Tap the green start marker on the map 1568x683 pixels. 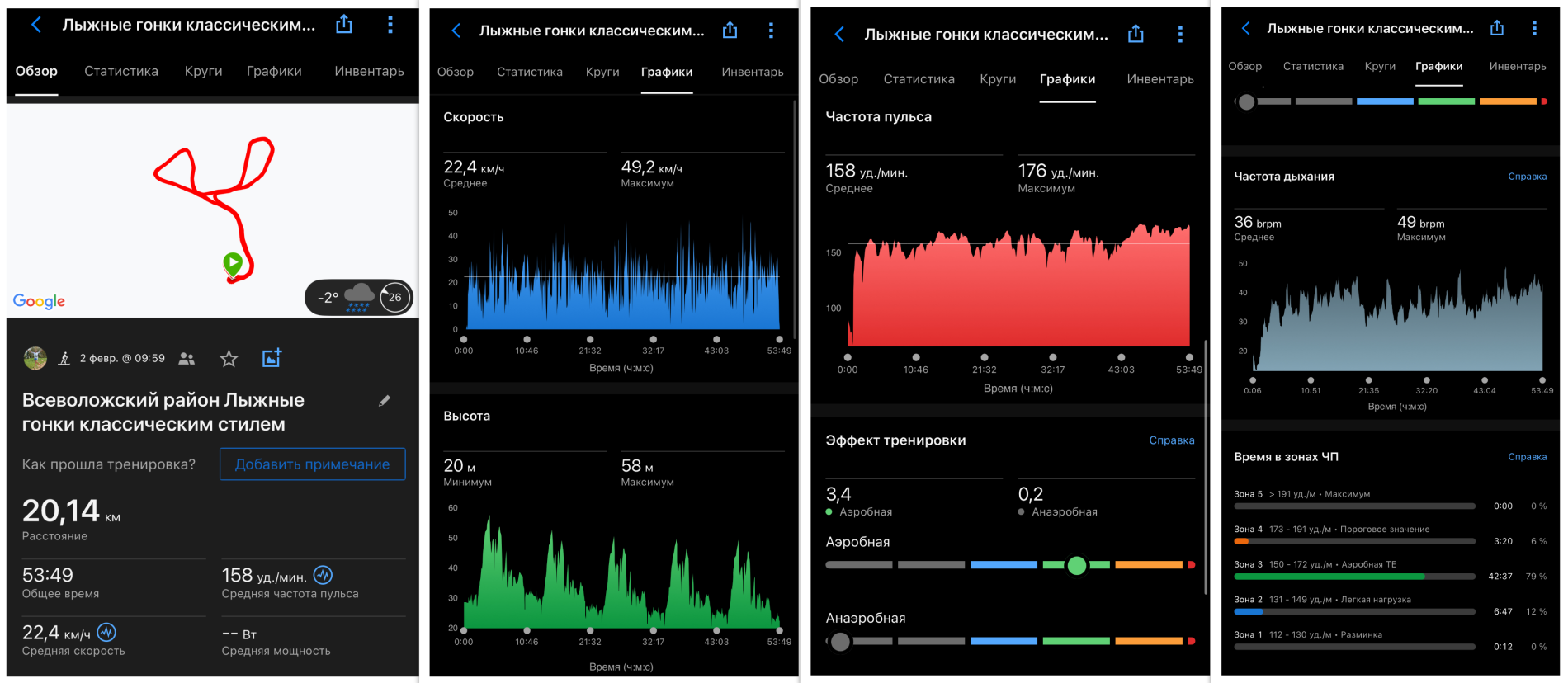[x=233, y=263]
